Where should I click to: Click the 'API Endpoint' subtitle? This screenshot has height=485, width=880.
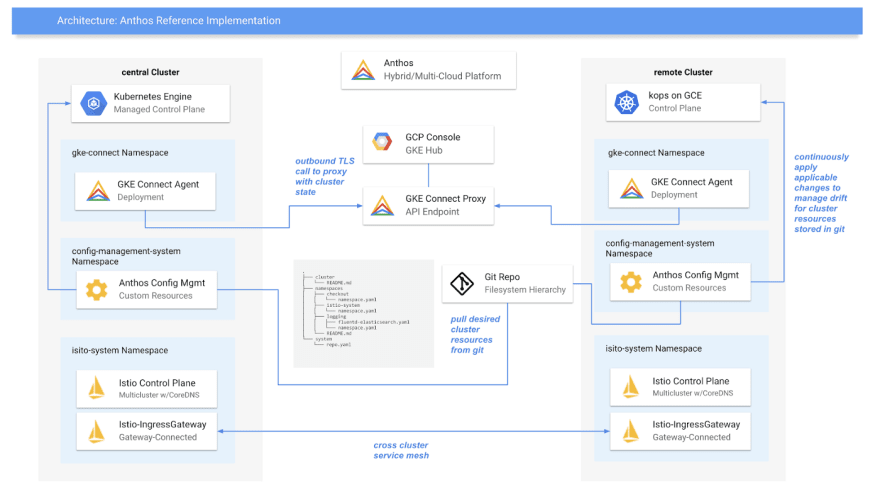click(x=432, y=212)
